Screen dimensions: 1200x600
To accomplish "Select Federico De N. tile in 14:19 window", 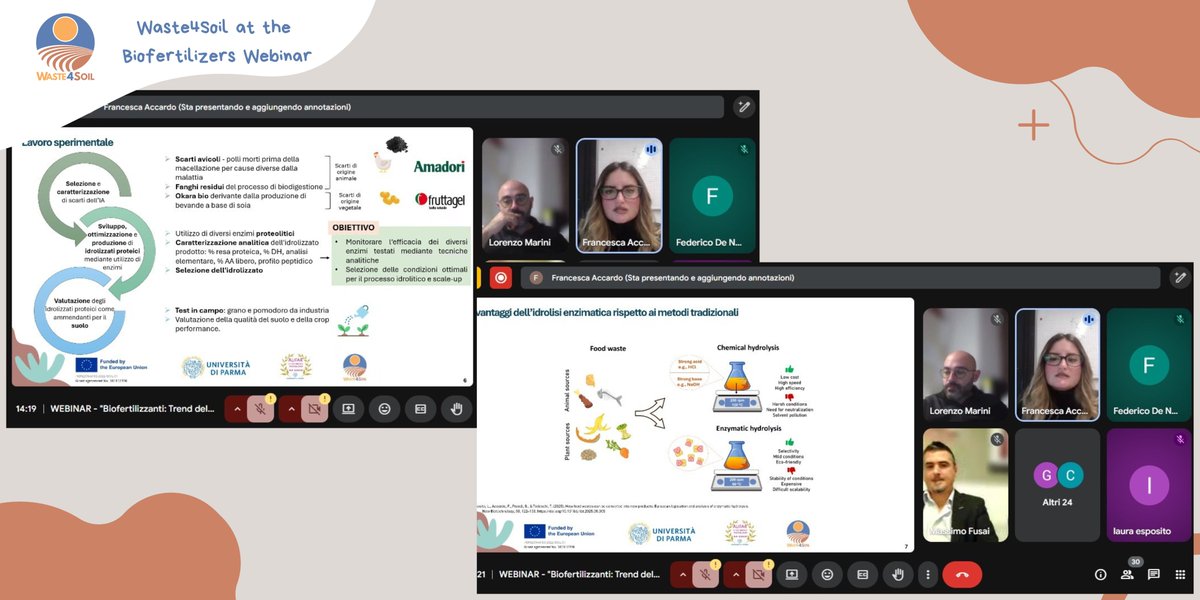I will pyautogui.click(x=713, y=195).
